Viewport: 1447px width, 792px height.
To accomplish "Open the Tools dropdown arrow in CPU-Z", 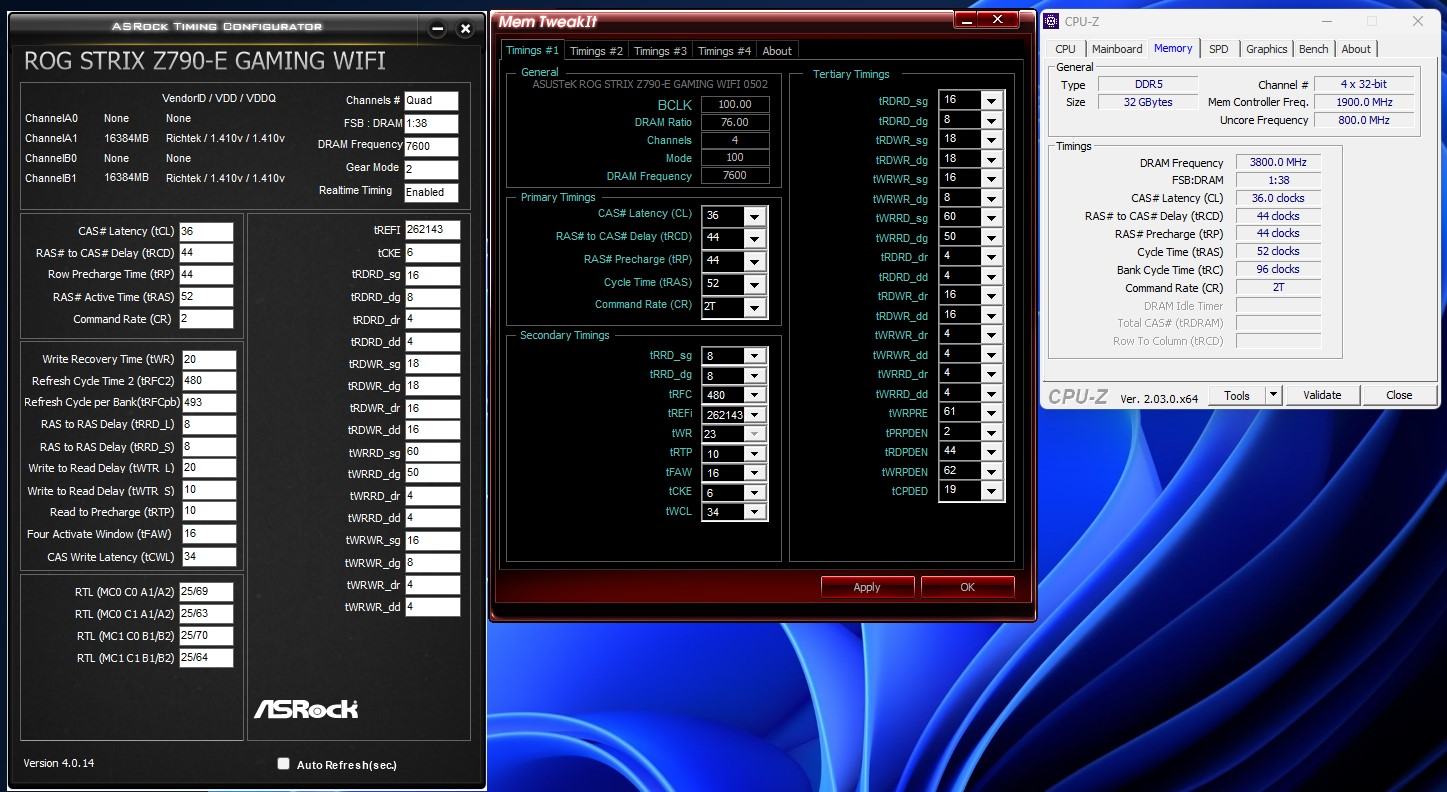I will (x=1273, y=395).
